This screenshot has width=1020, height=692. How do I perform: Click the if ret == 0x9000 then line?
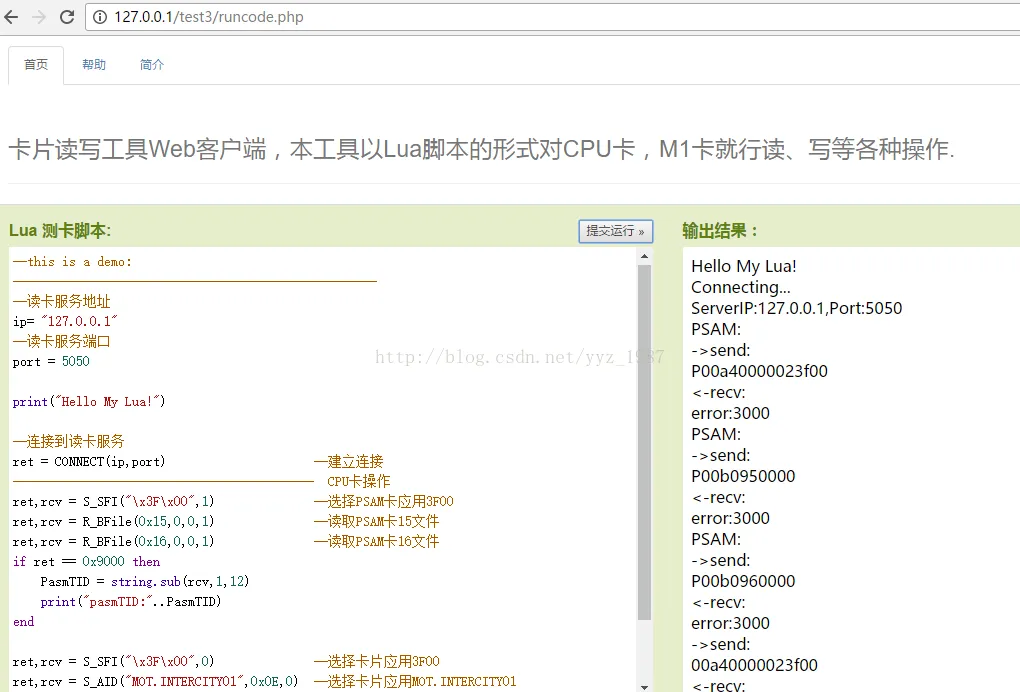[x=86, y=562]
